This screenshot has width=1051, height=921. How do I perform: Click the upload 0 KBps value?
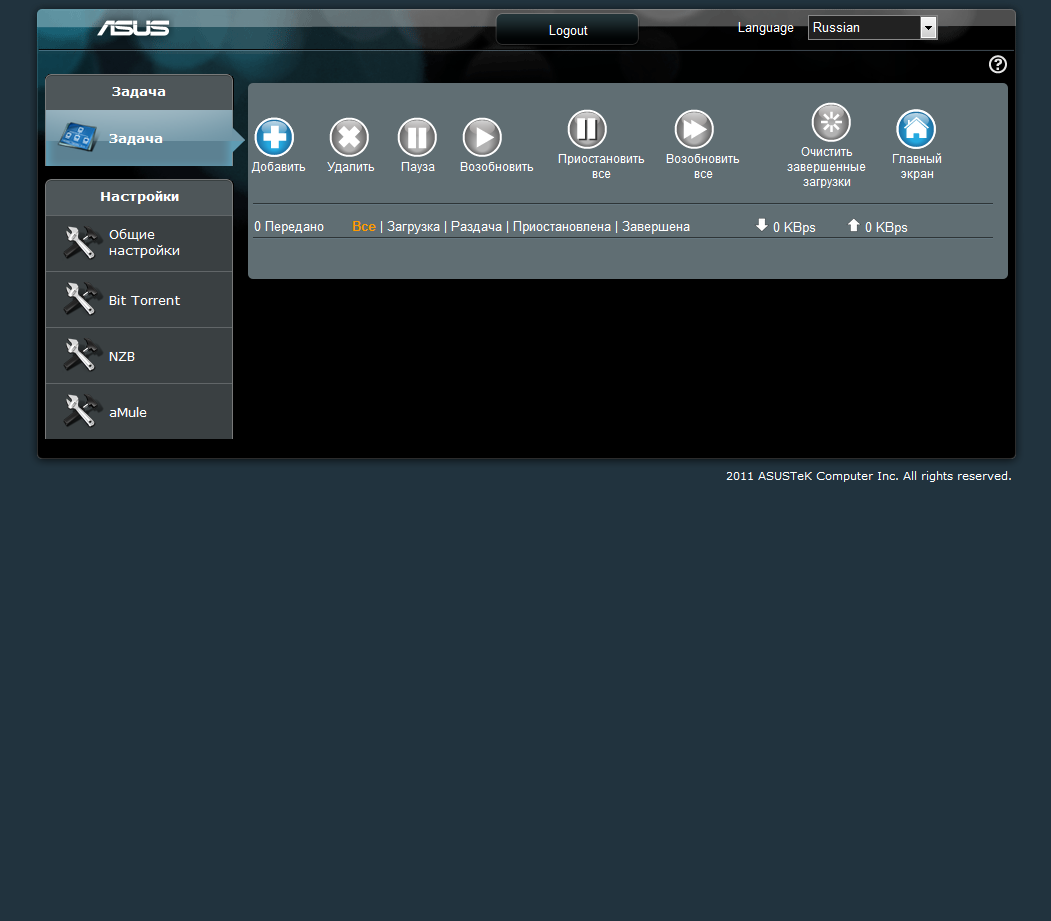point(886,227)
